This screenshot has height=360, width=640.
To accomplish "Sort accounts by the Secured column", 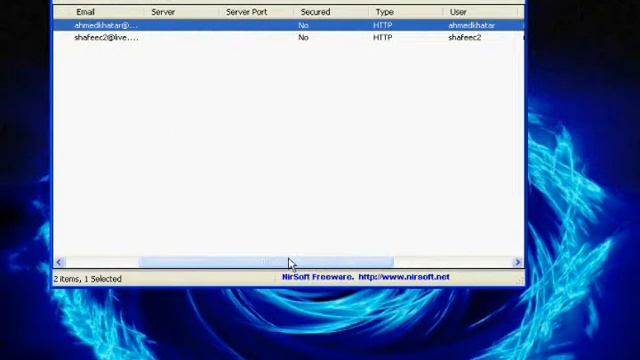I will (x=331, y=12).
